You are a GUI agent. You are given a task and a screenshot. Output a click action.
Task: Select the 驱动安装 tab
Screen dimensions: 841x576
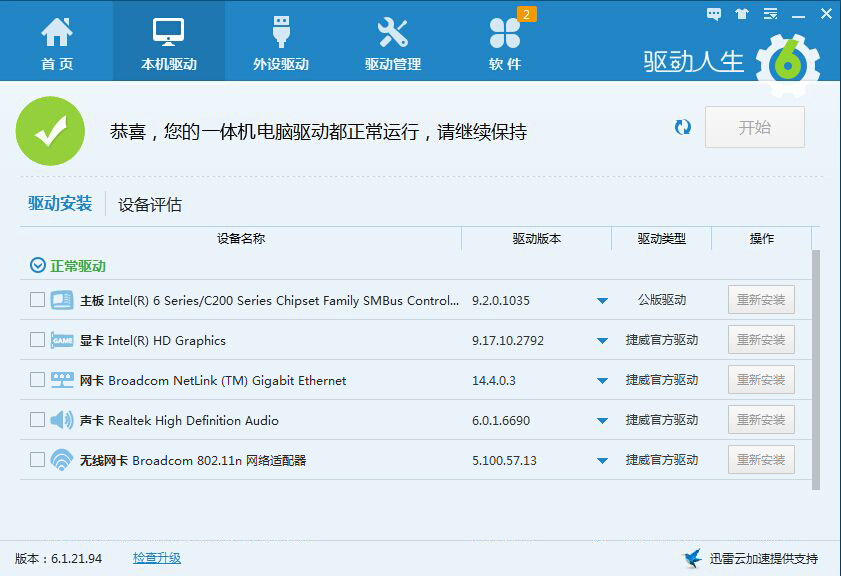pyautogui.click(x=60, y=204)
